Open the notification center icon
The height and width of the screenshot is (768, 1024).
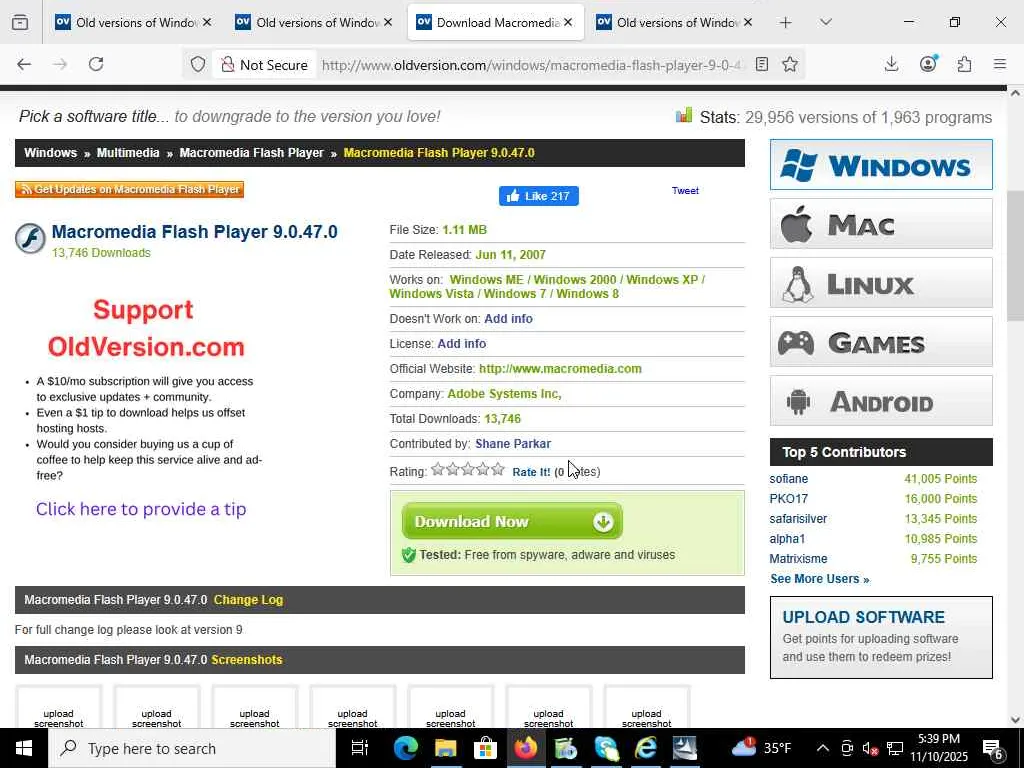[x=993, y=748]
